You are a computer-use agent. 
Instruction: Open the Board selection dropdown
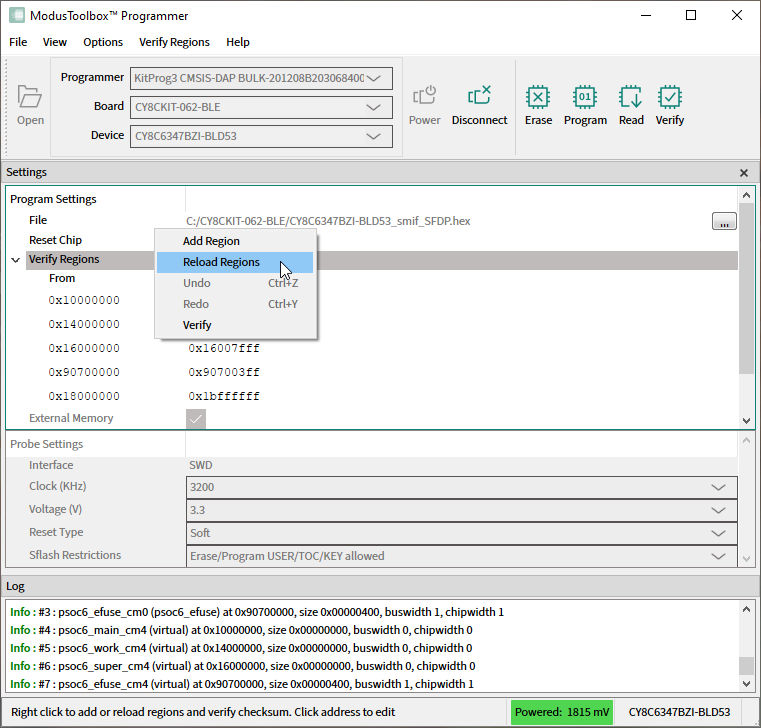point(375,107)
